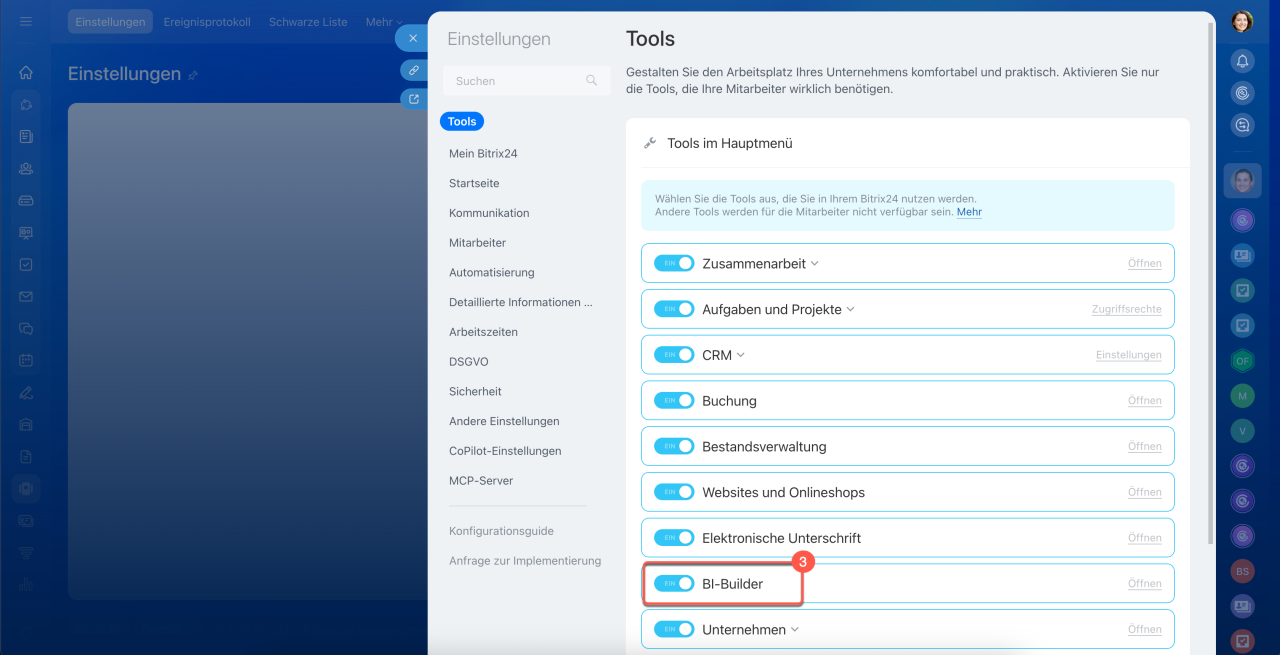The image size is (1280, 655).
Task: Open Sicherheit settings section
Action: coord(475,391)
